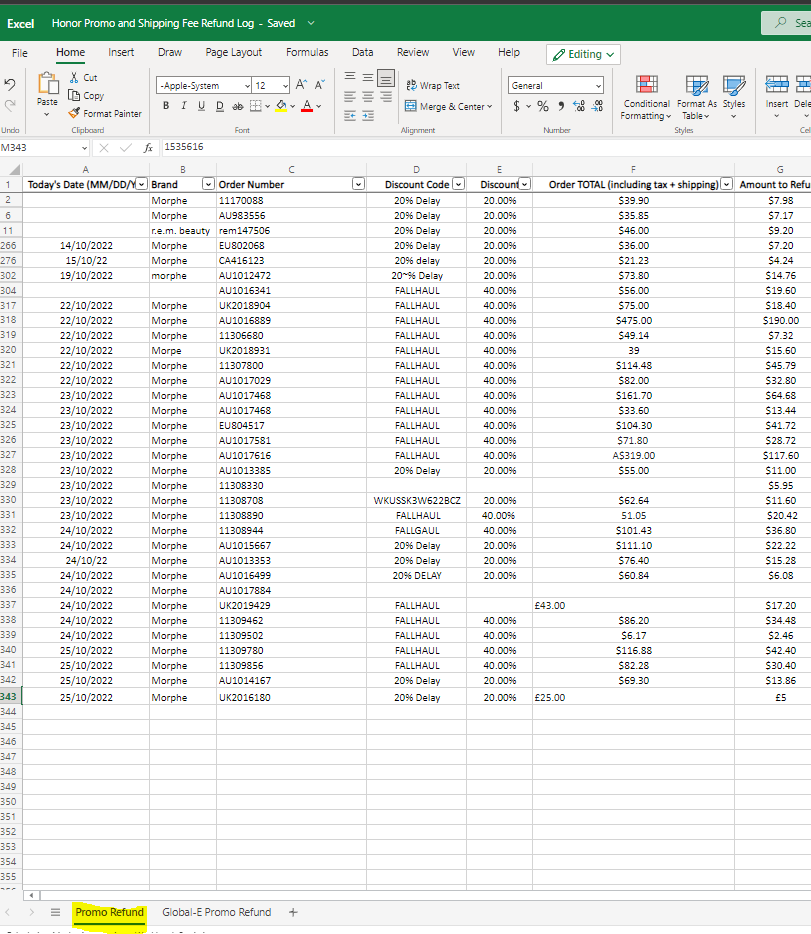
Task: Click the formula bar showing 1535616
Action: coord(485,147)
